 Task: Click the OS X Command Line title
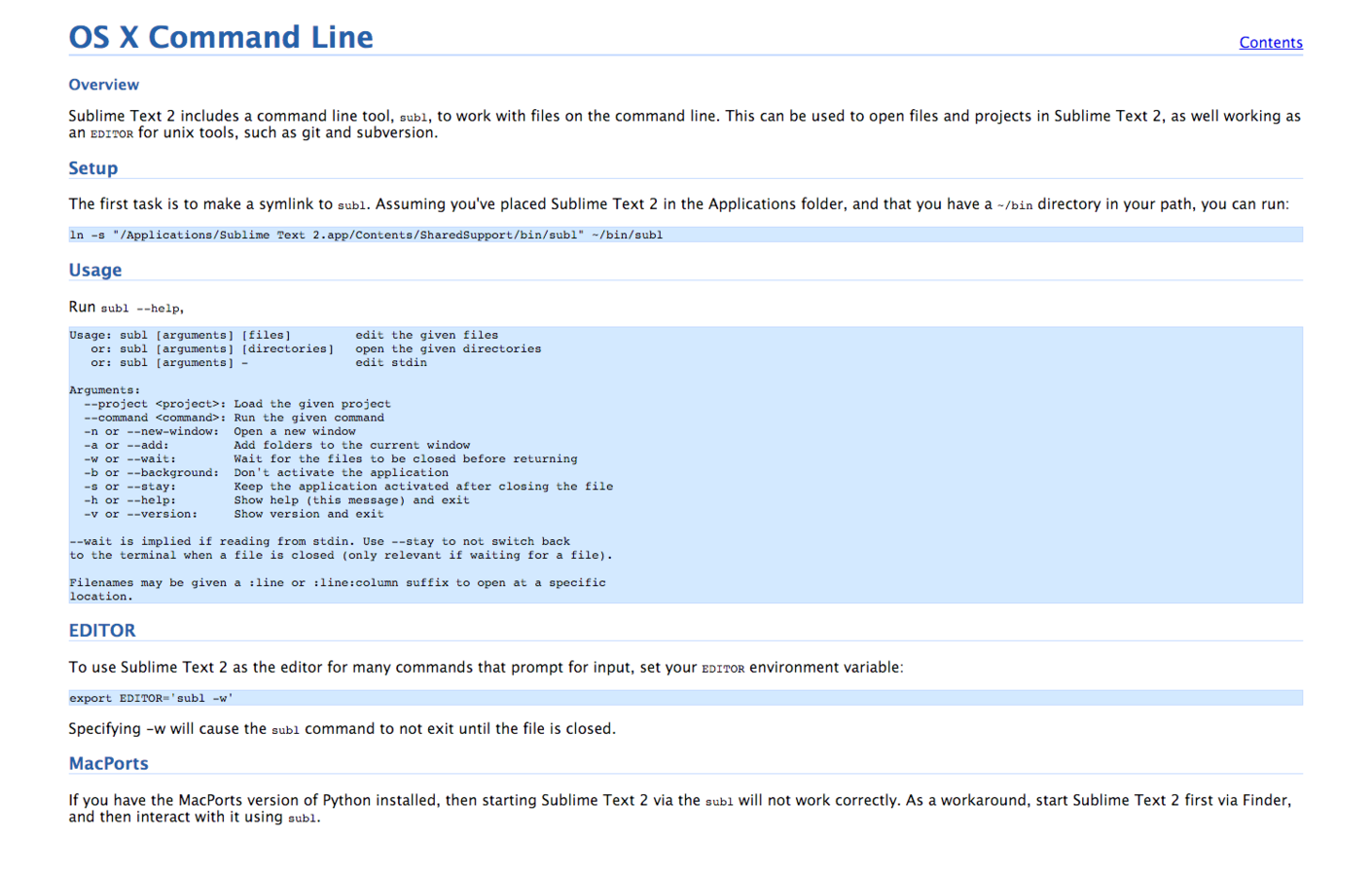pyautogui.click(x=221, y=37)
